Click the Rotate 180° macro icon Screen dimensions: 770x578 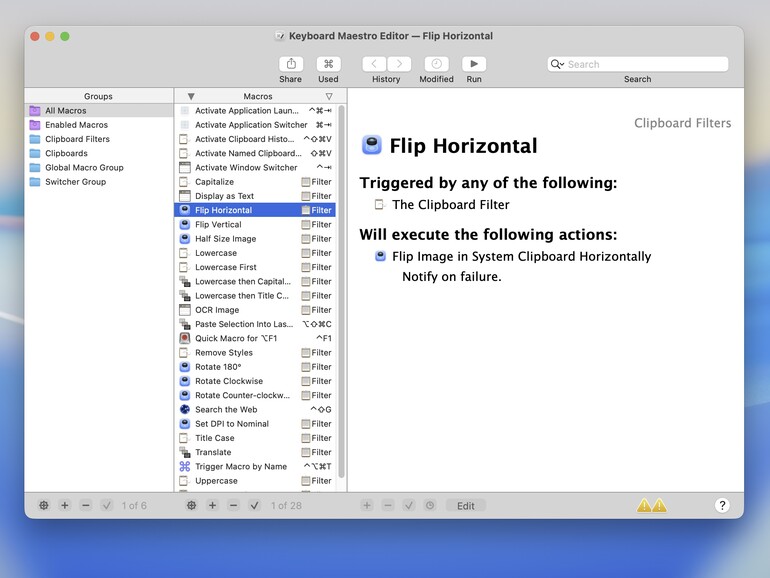click(x=185, y=367)
